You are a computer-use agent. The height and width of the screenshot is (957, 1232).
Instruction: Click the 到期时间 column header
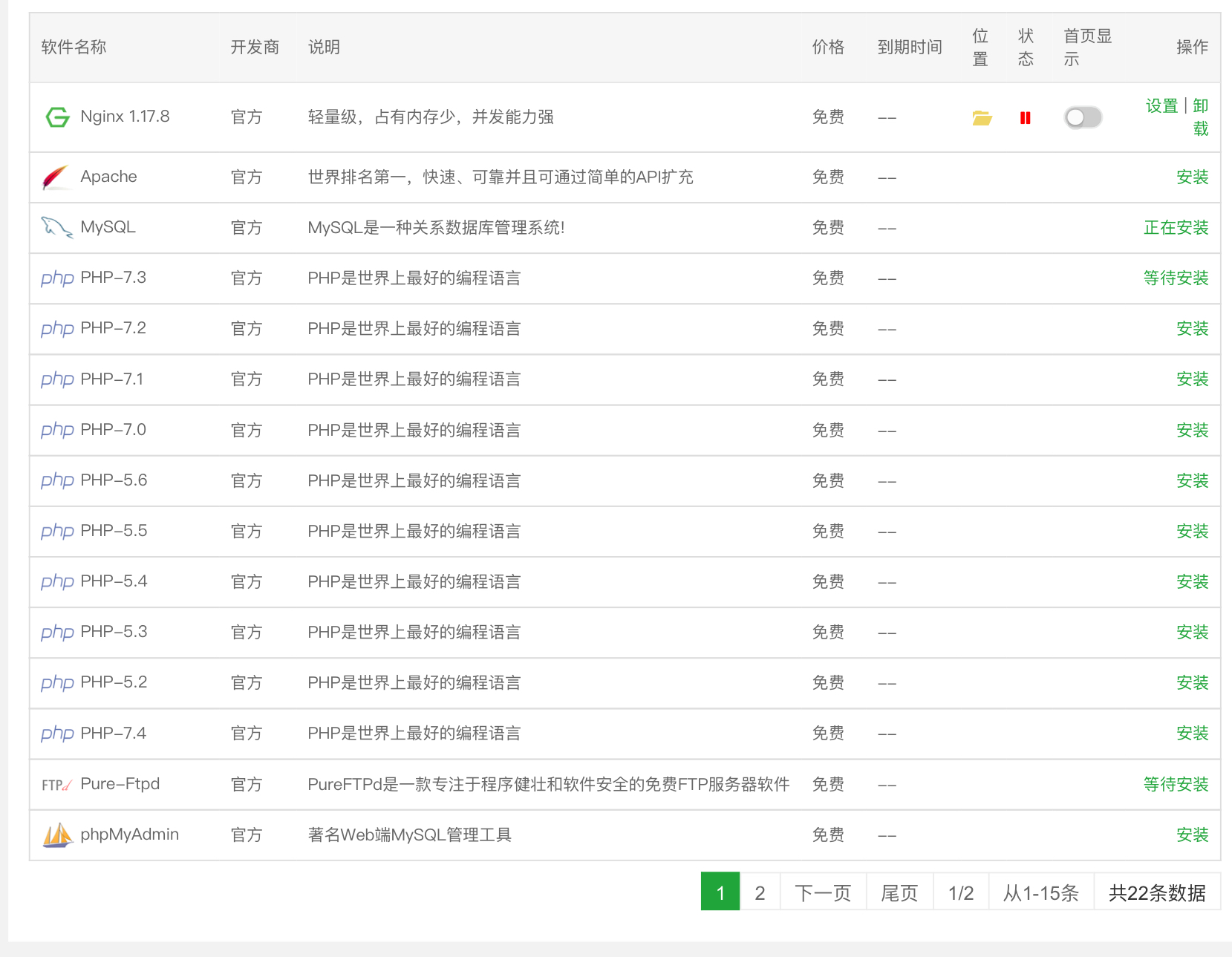click(910, 48)
